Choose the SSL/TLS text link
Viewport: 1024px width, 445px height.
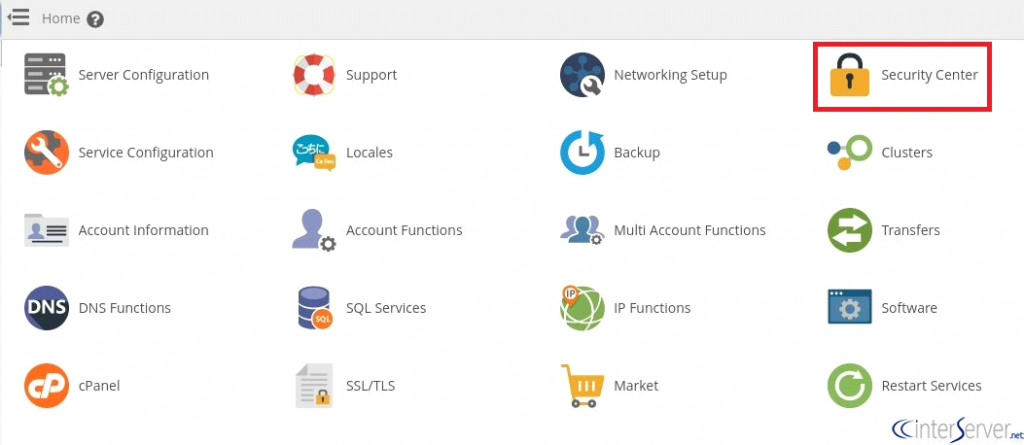tap(370, 386)
